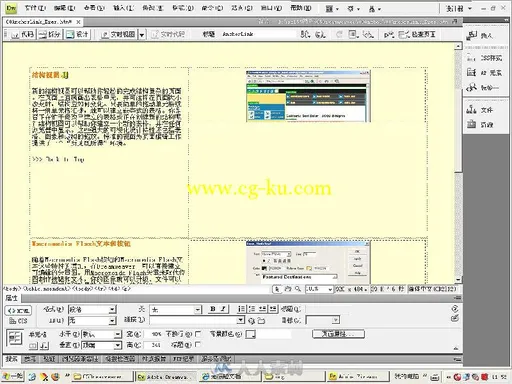Screen dimensions: 512x384
Task: Open the Layout dropdown icon in menu bar
Action: coord(332,9)
